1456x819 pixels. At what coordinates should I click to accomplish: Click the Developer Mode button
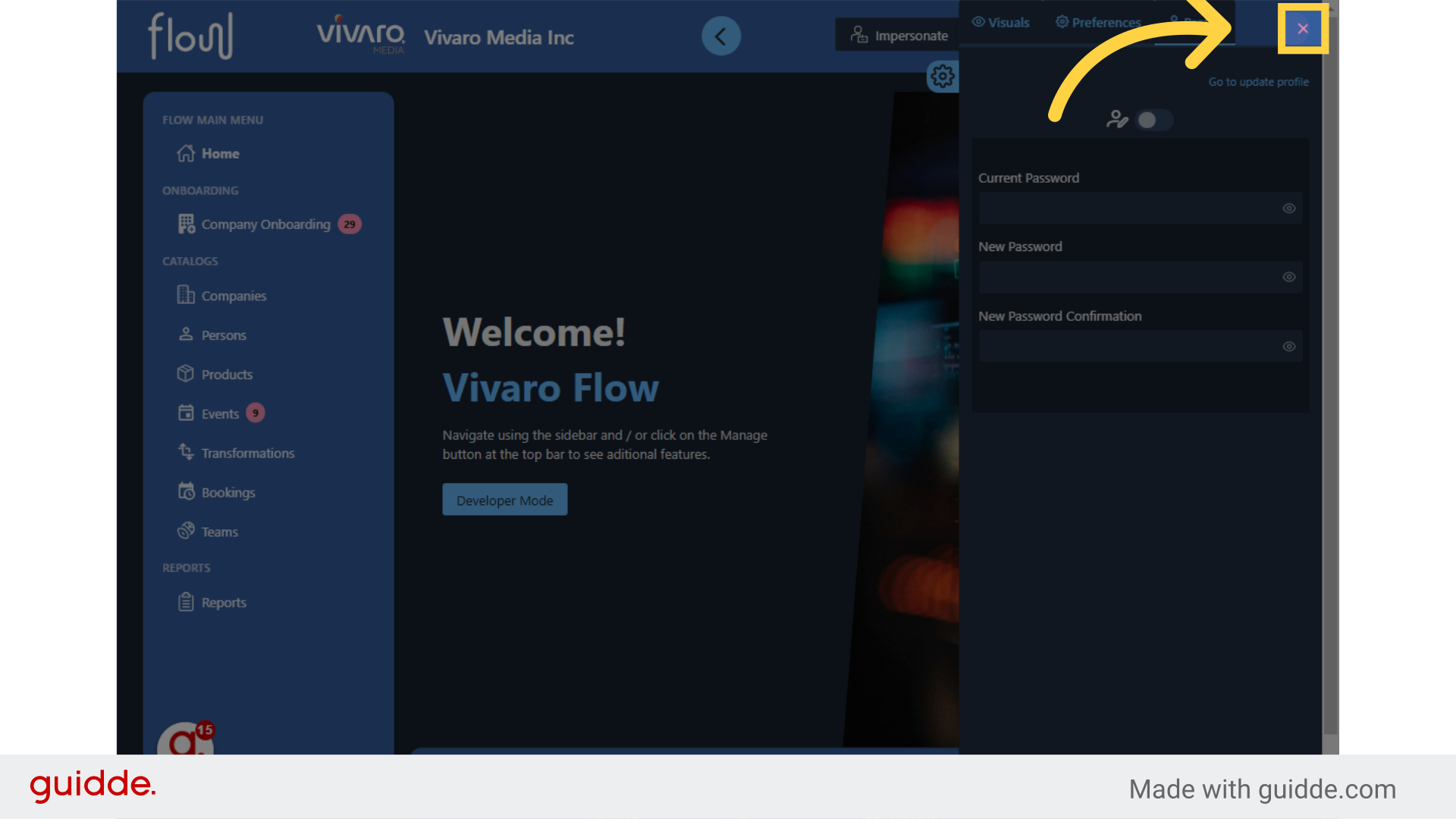point(504,500)
